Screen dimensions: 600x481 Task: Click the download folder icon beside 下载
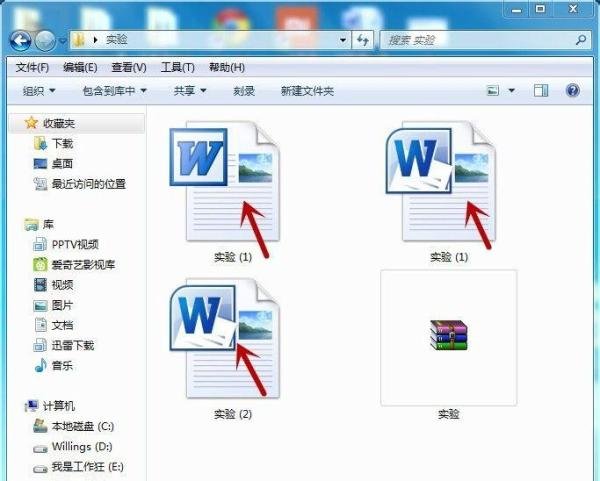pyautogui.click(x=40, y=143)
